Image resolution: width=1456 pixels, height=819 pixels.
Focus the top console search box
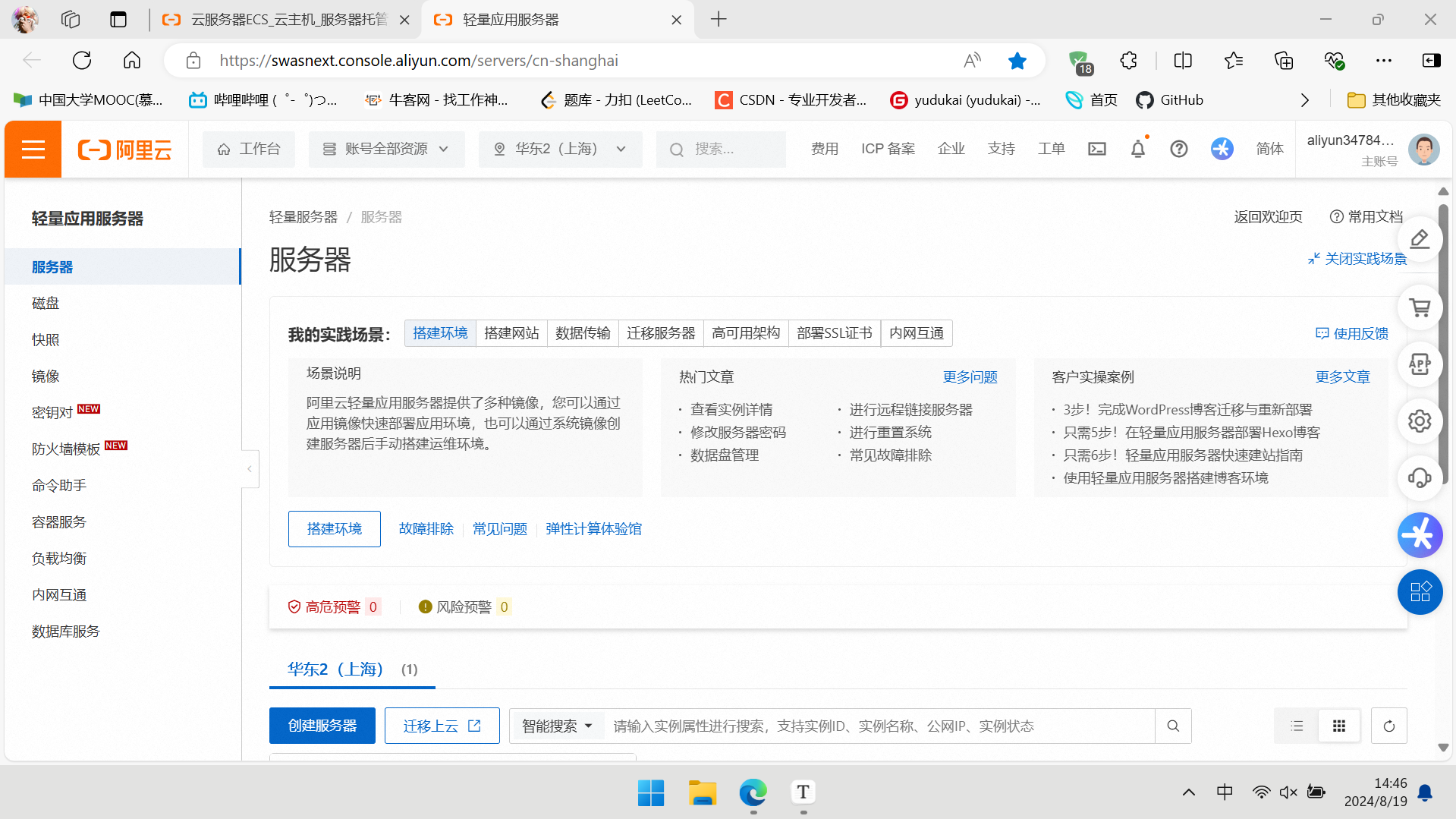(722, 149)
